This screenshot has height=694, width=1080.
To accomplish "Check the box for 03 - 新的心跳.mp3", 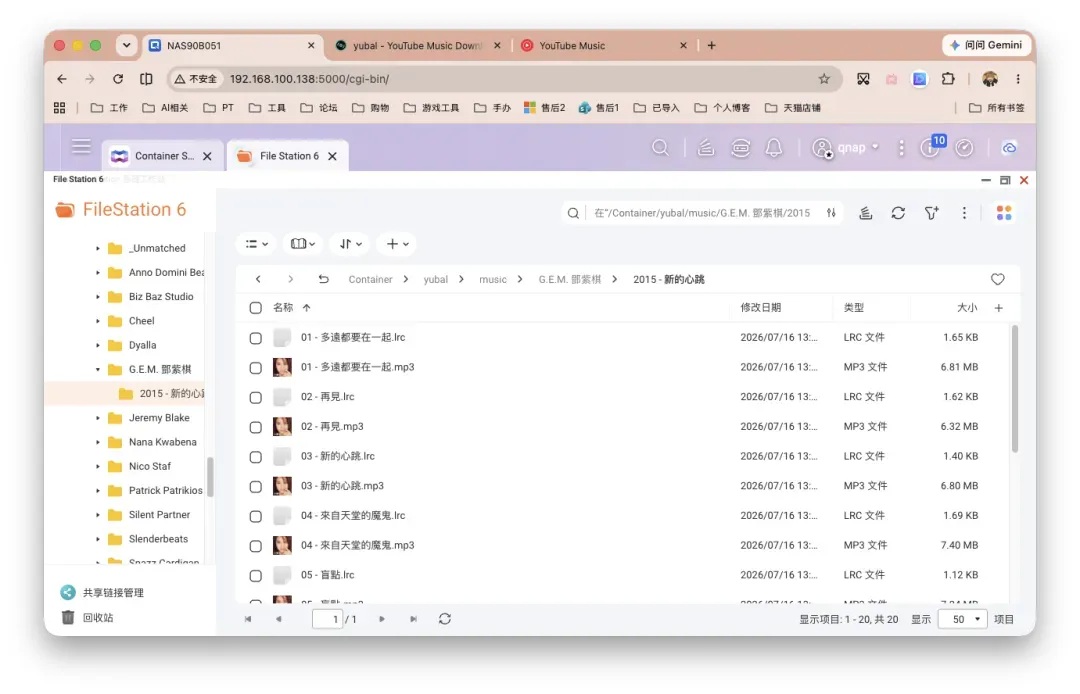I will point(256,486).
